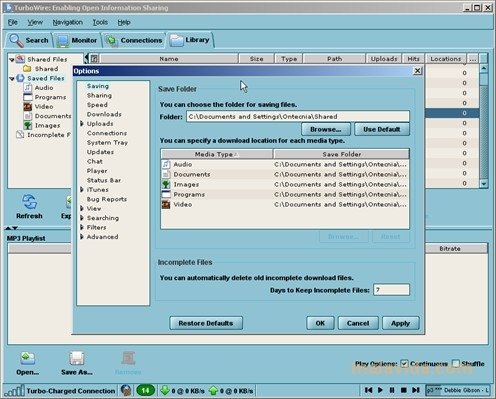
Task: Click the Documents icon in library tree
Action: 28,116
